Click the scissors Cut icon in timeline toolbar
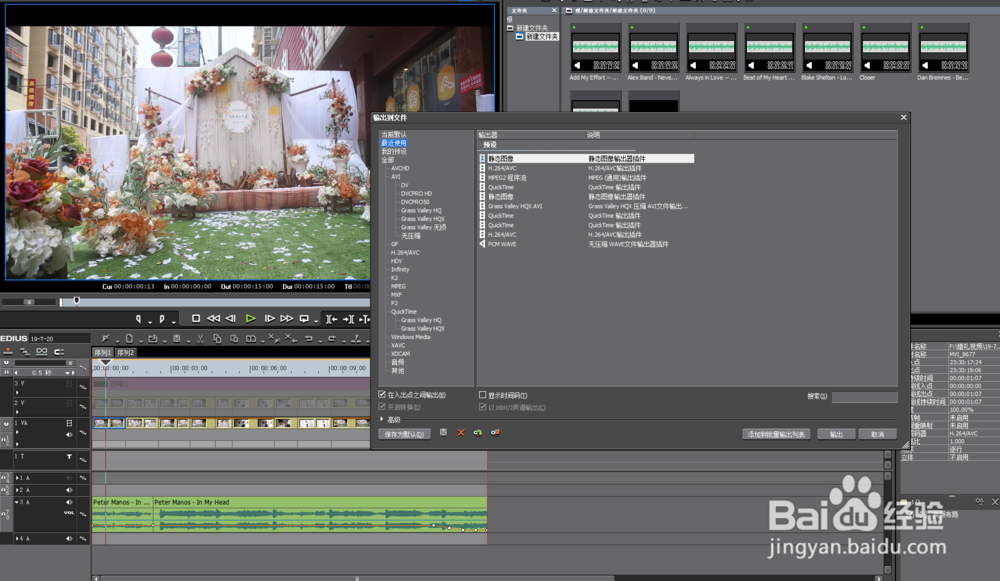The height and width of the screenshot is (581, 1000). point(200,339)
